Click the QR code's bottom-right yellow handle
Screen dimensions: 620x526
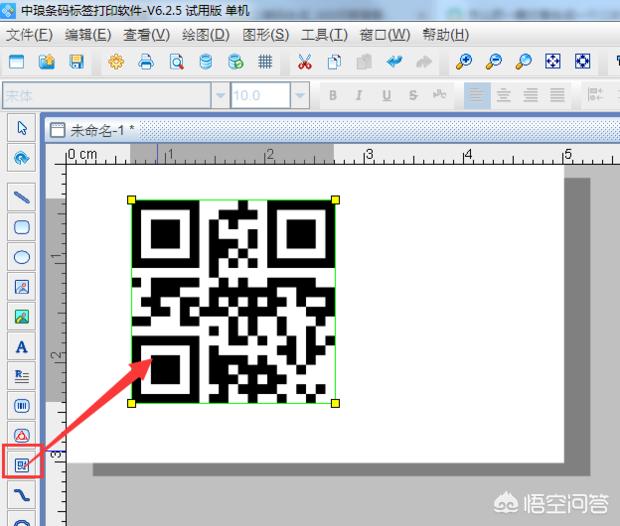335,403
